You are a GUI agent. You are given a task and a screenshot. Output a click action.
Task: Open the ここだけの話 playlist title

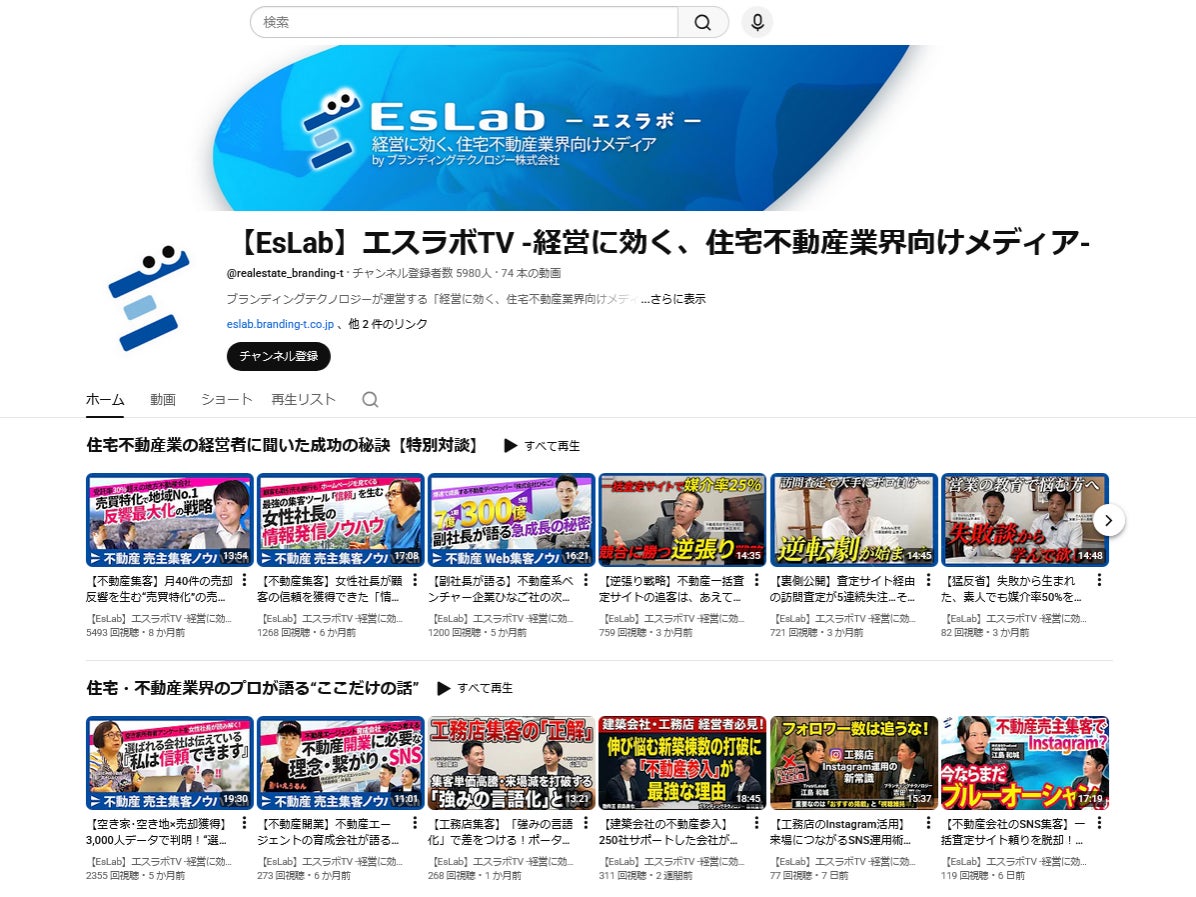coord(252,688)
